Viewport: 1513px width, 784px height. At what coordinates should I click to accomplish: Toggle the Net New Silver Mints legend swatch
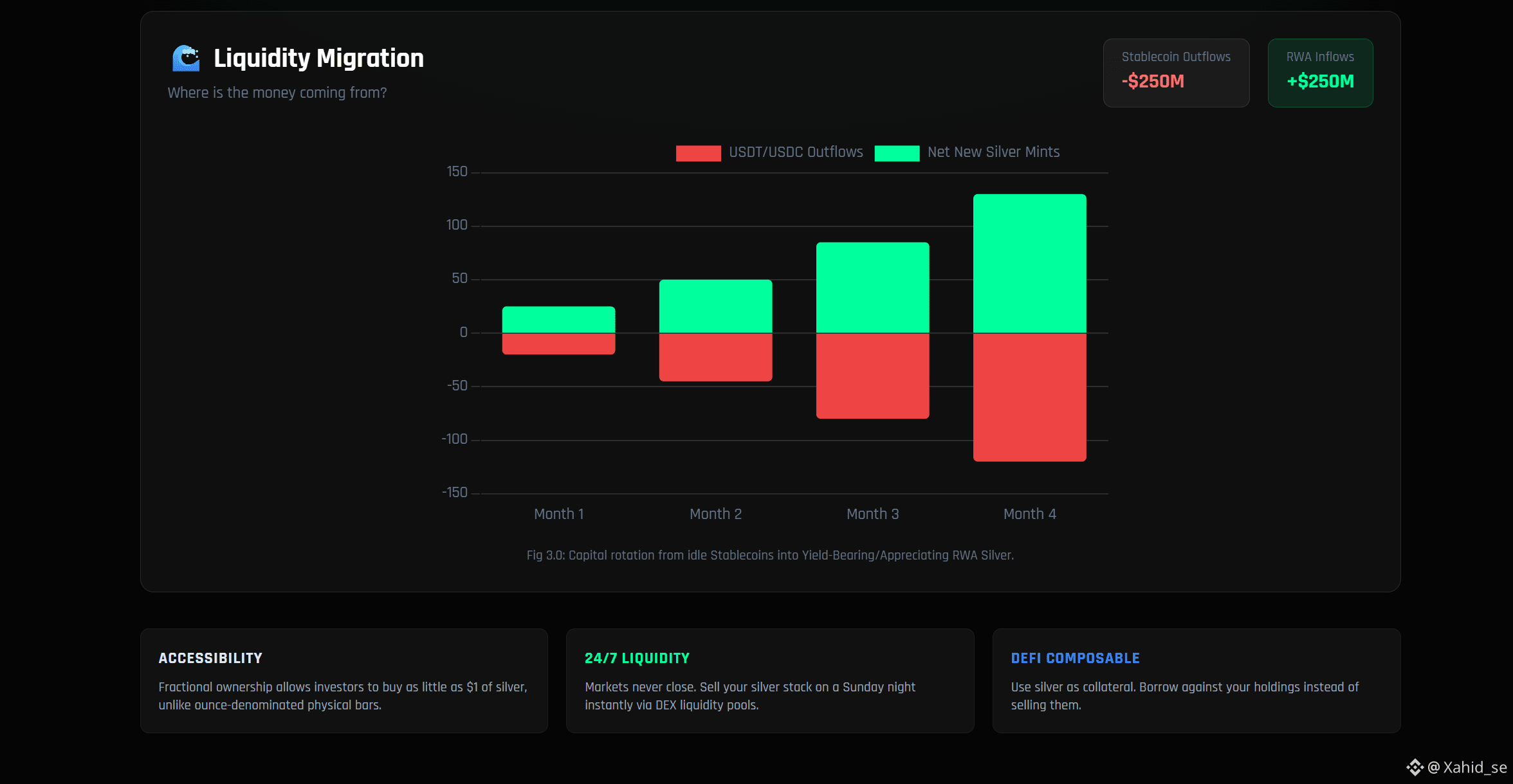pyautogui.click(x=897, y=153)
